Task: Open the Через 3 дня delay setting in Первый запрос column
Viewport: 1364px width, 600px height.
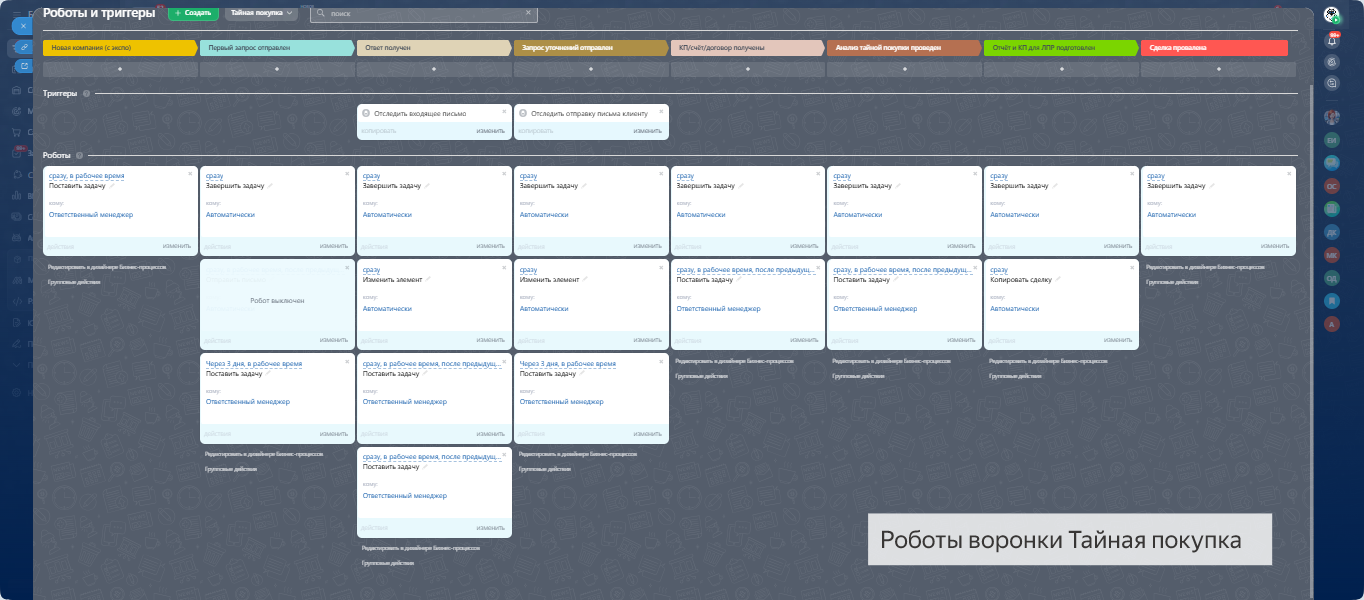Action: coord(254,364)
